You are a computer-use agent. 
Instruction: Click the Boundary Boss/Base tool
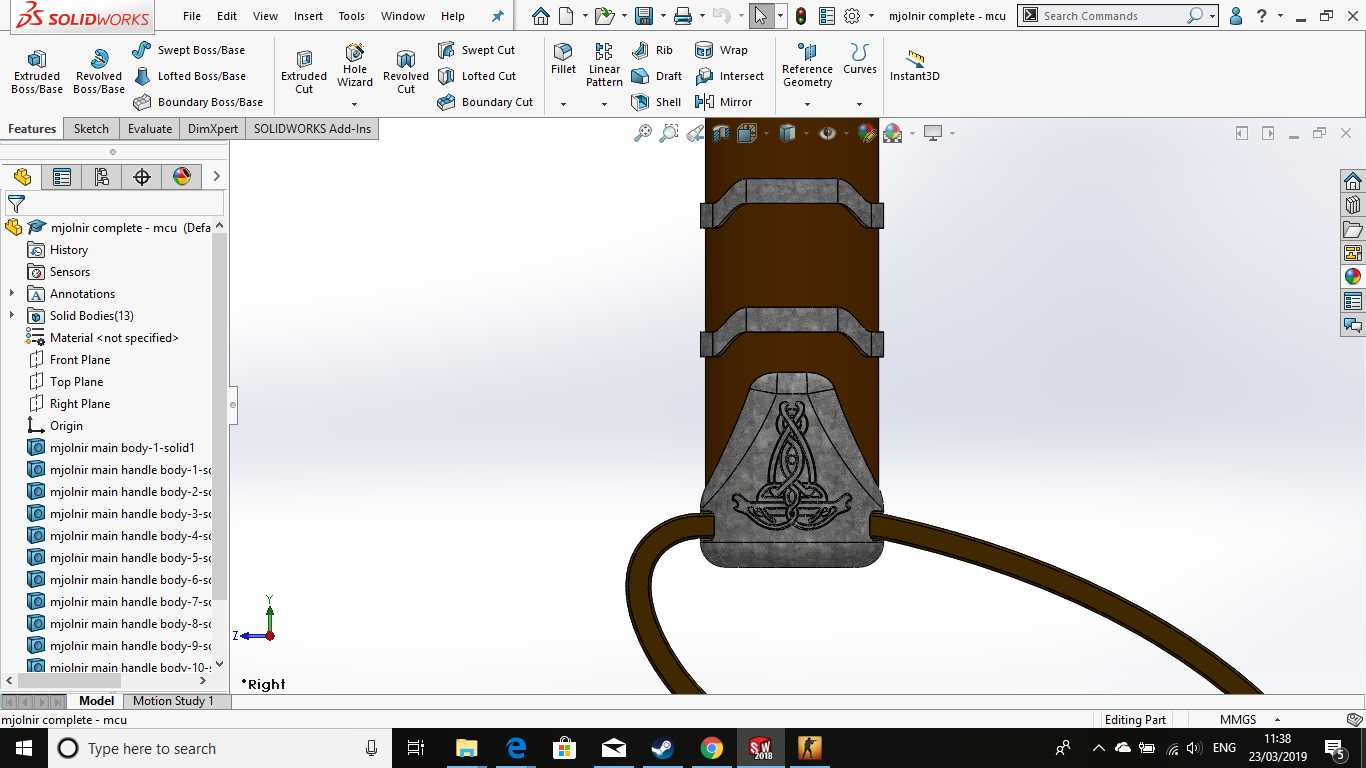tap(197, 102)
